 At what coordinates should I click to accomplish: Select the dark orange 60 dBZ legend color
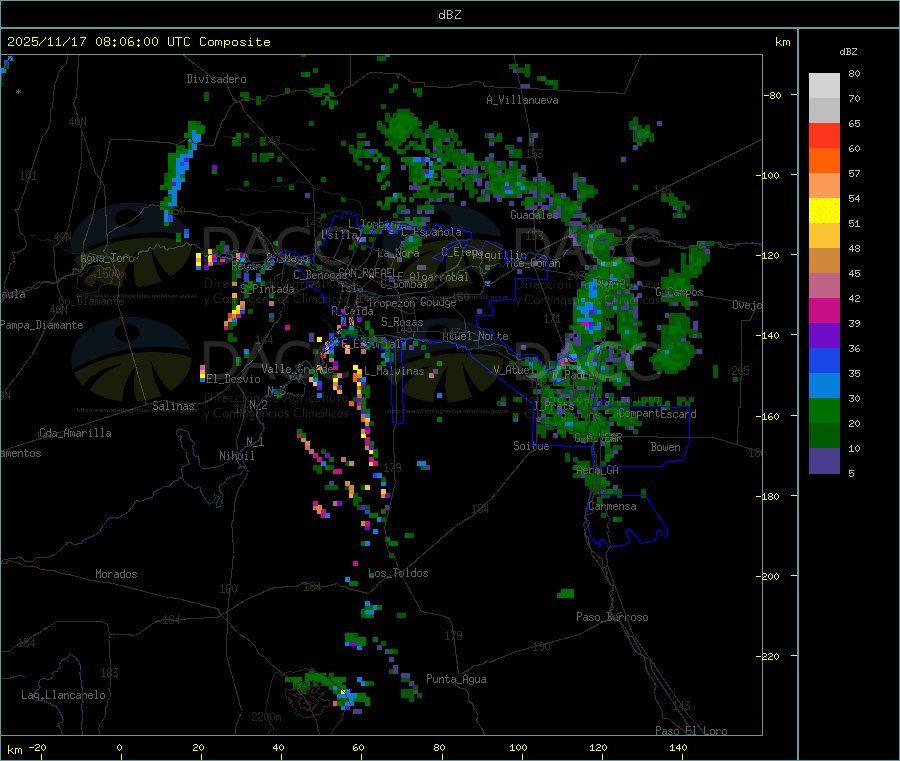[x=824, y=161]
